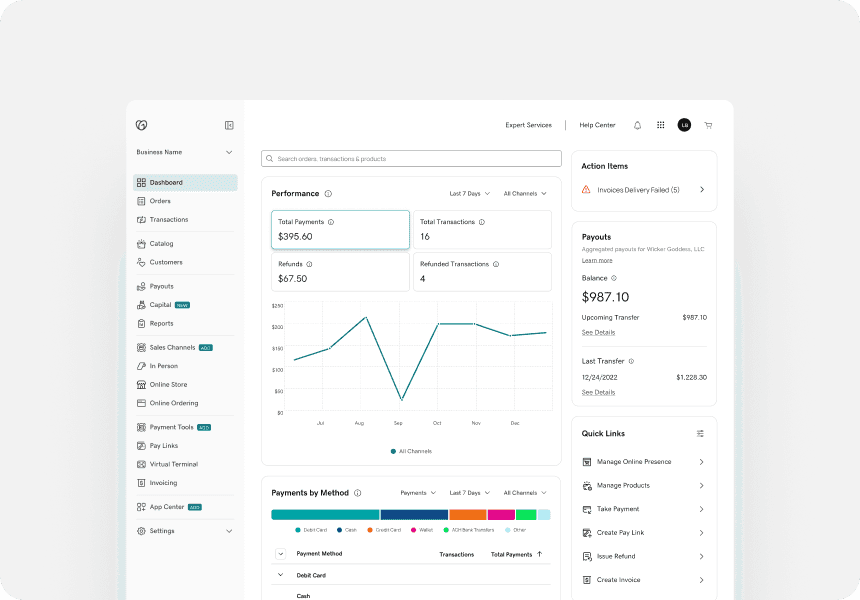This screenshot has height=600, width=860.
Task: Toggle Other legend item
Action: (516, 530)
